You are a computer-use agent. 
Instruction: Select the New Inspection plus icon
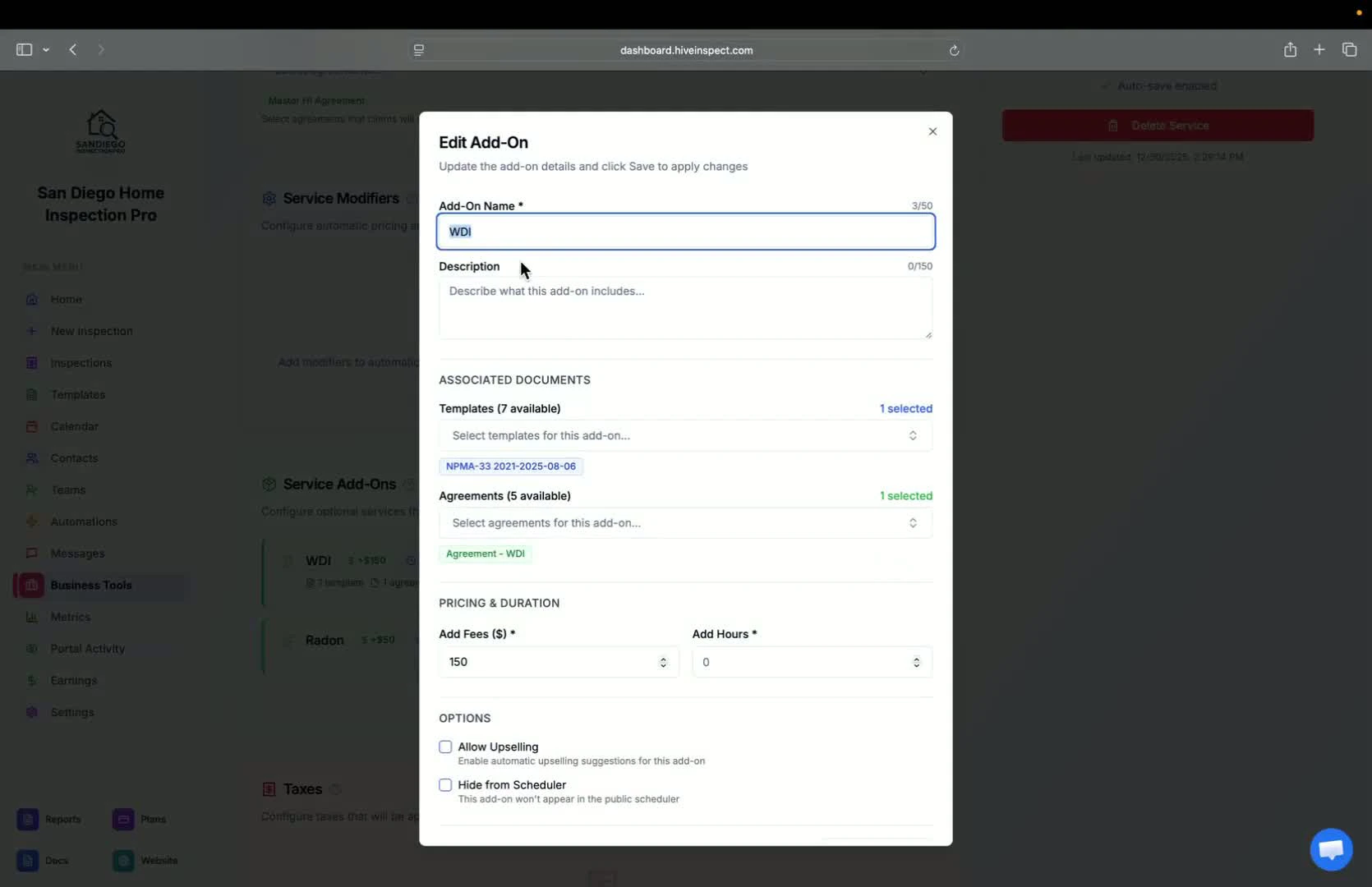31,331
